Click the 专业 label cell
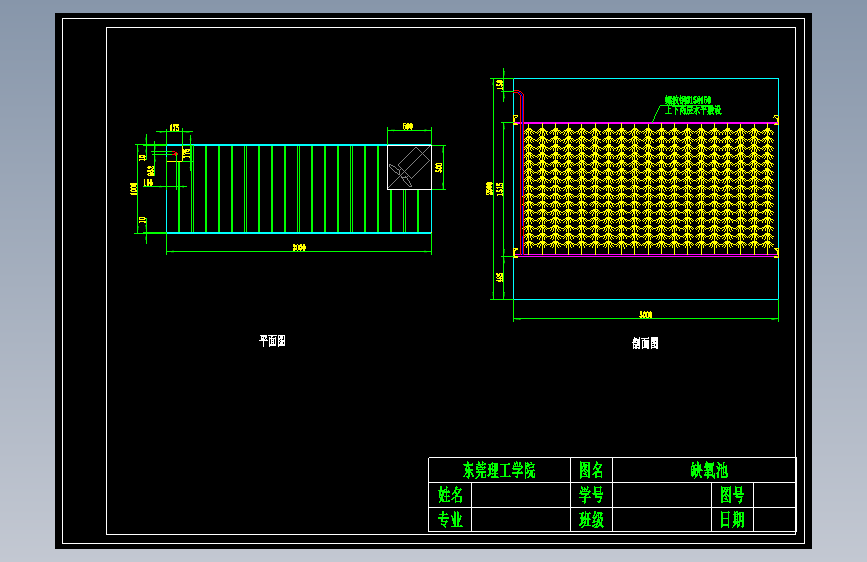 450,519
